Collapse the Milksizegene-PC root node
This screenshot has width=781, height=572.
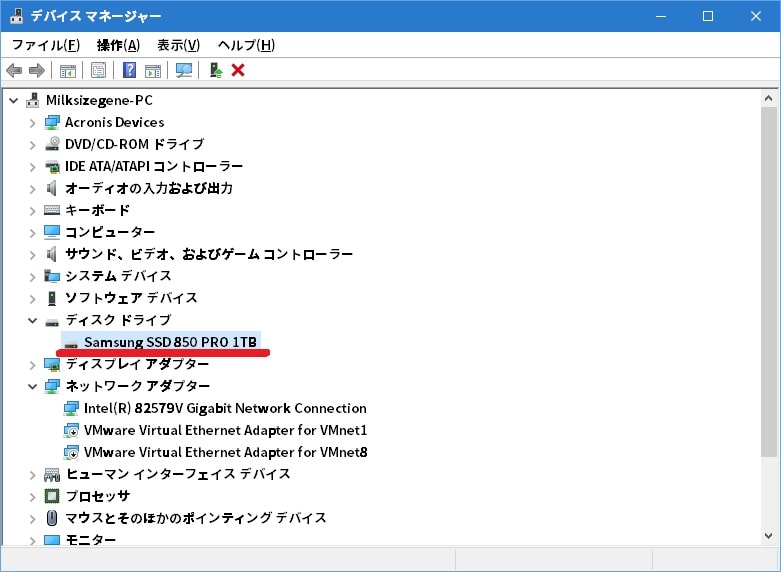(14, 101)
